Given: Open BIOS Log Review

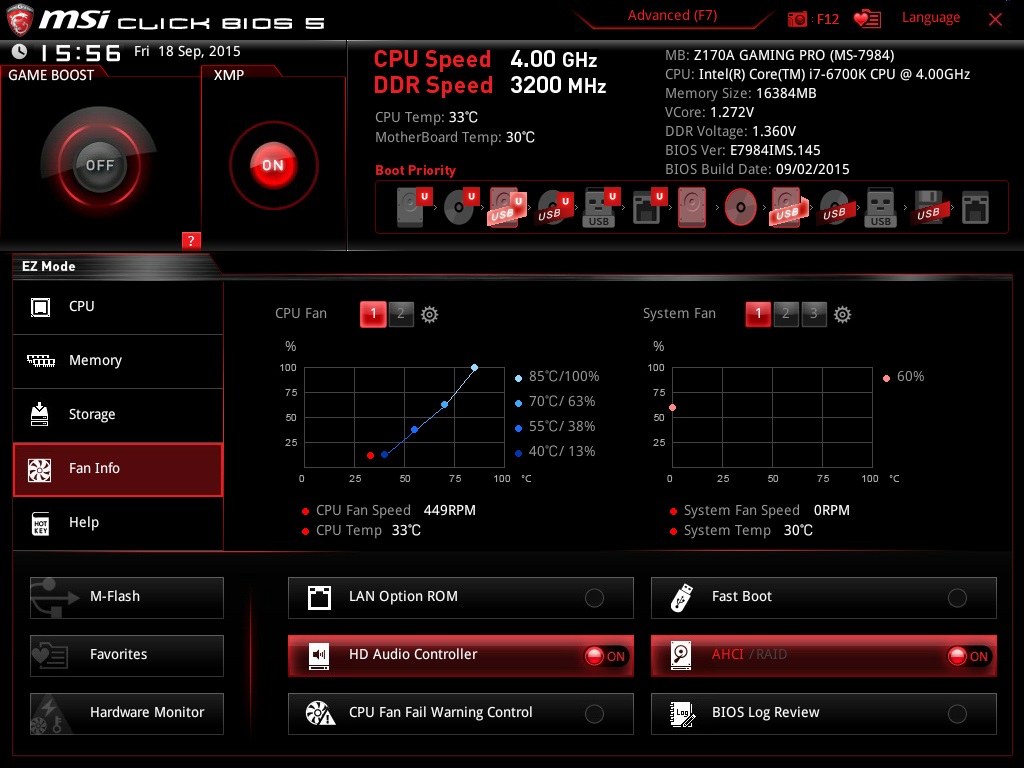Looking at the screenshot, I should (x=824, y=714).
